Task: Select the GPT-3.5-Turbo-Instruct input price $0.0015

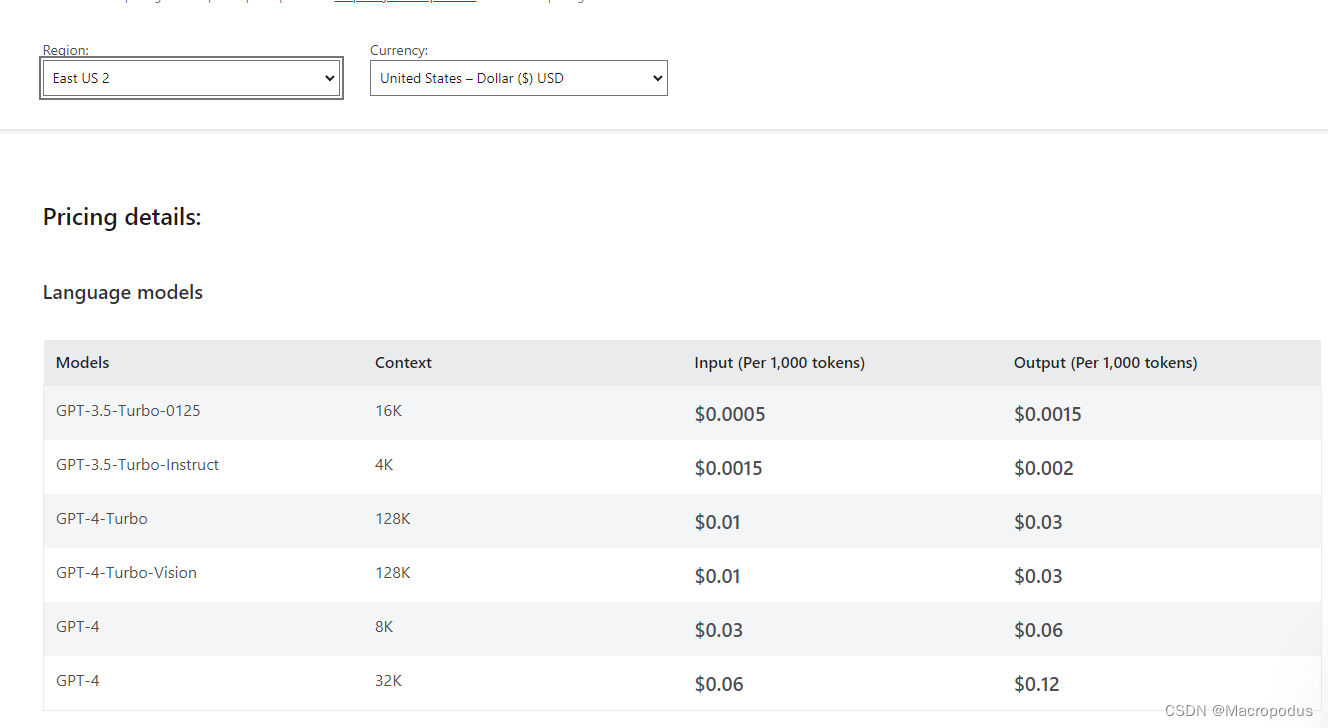Action: pos(728,468)
